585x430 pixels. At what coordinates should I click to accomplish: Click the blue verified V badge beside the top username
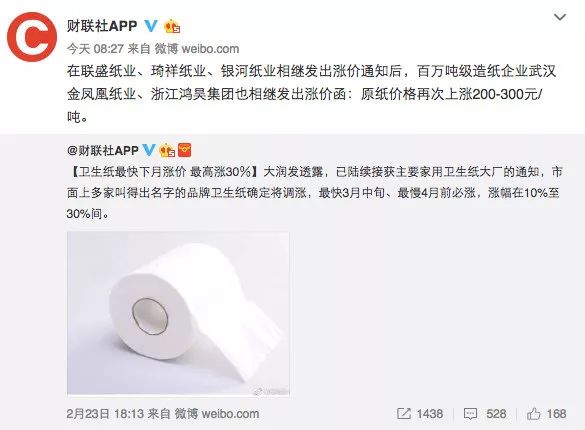[x=151, y=26]
